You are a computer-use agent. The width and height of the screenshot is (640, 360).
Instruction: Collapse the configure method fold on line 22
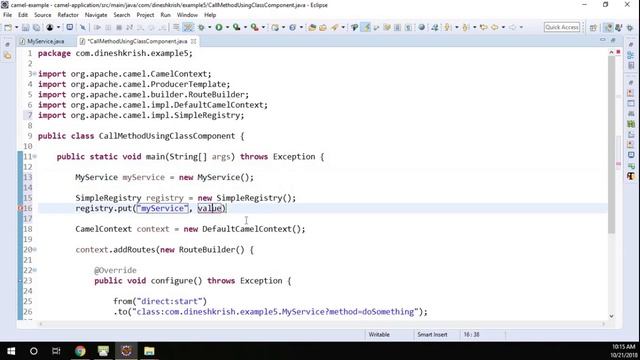34,270
